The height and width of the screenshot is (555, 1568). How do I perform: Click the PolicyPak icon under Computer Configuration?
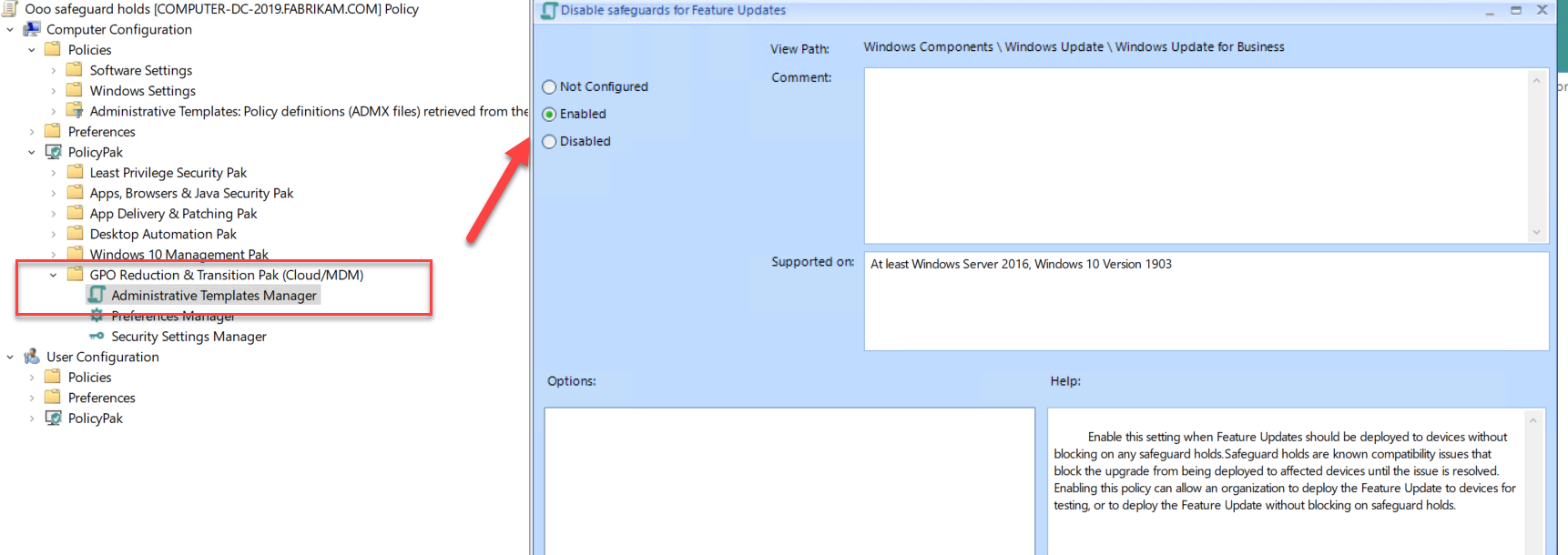[54, 152]
